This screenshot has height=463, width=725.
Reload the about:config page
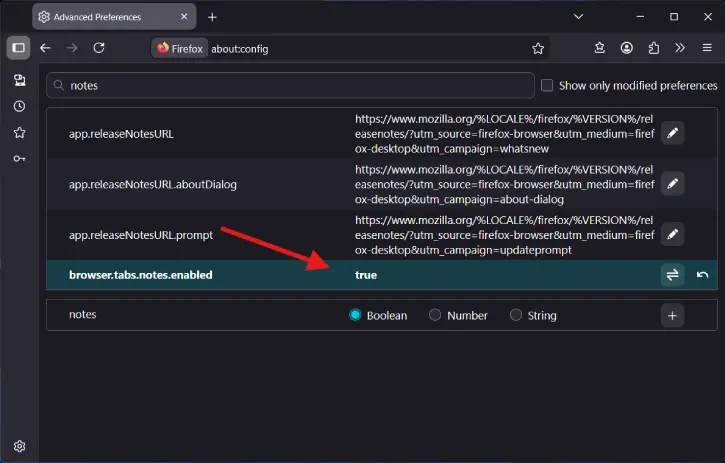[99, 48]
